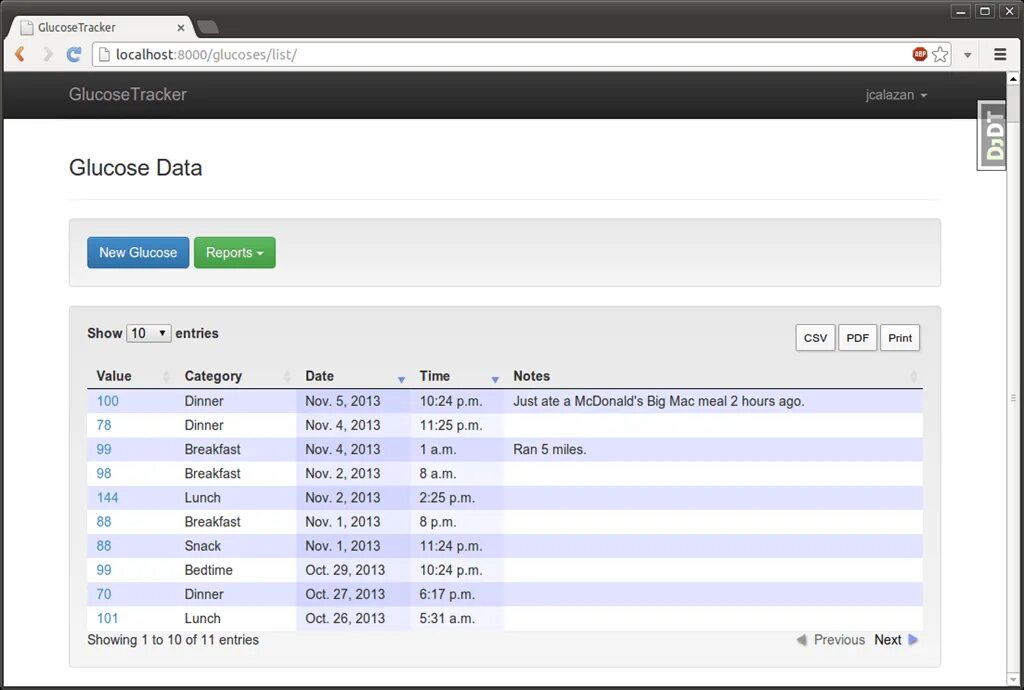Click the McDonald's Big Mac note text
1024x690 pixels.
tap(658, 401)
